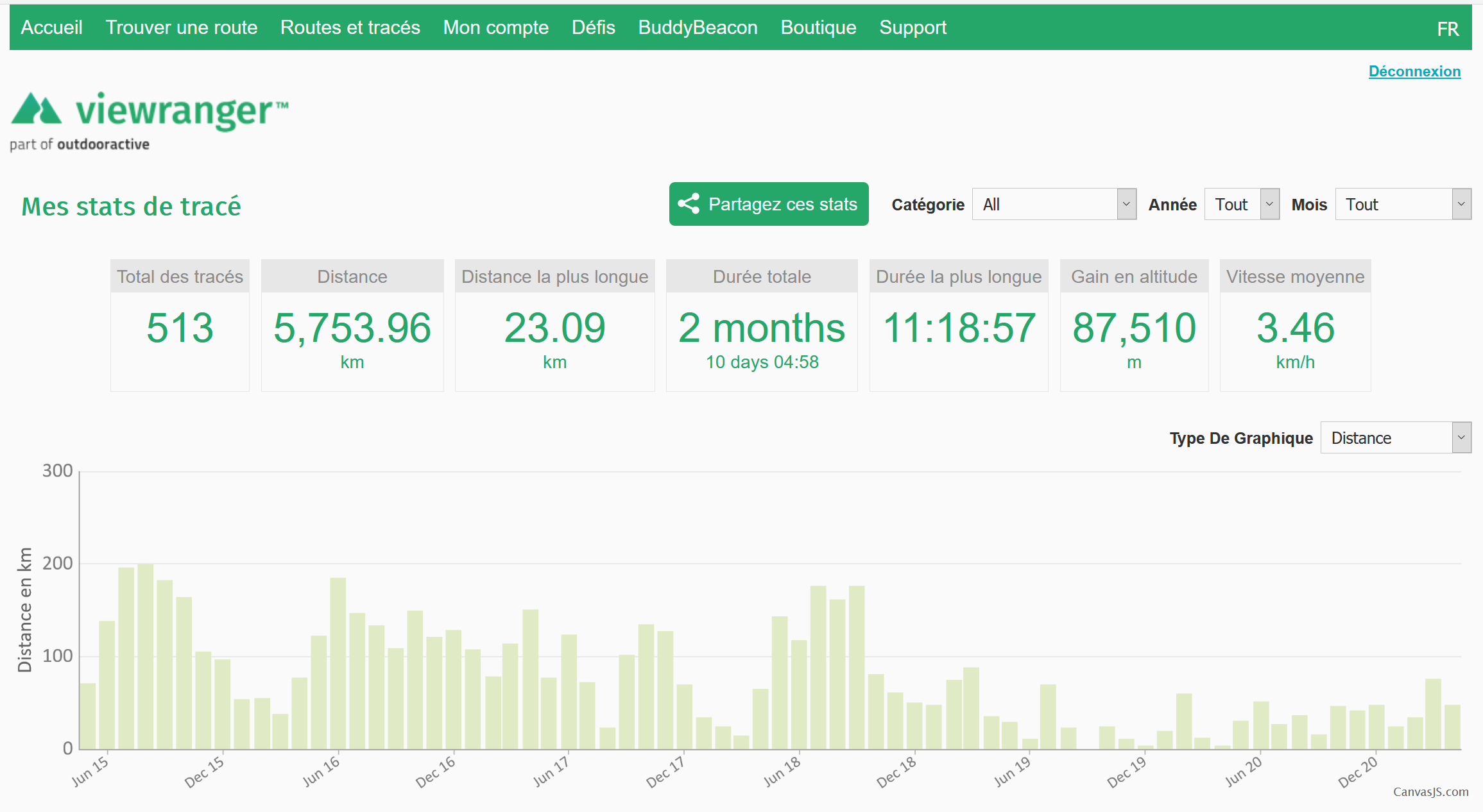
Task: Visit the Boutique page
Action: [x=818, y=28]
